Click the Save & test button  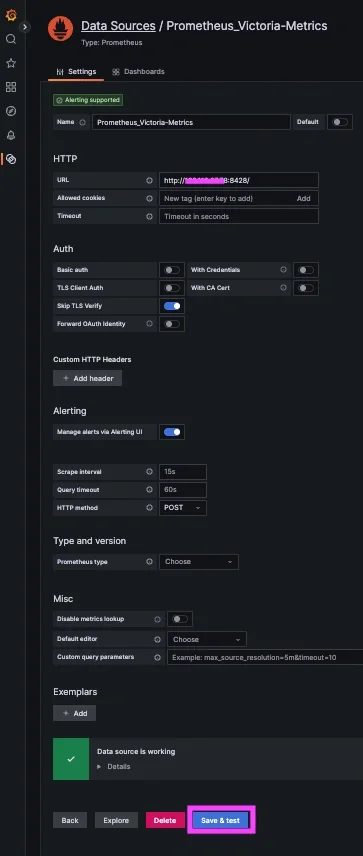click(x=221, y=820)
